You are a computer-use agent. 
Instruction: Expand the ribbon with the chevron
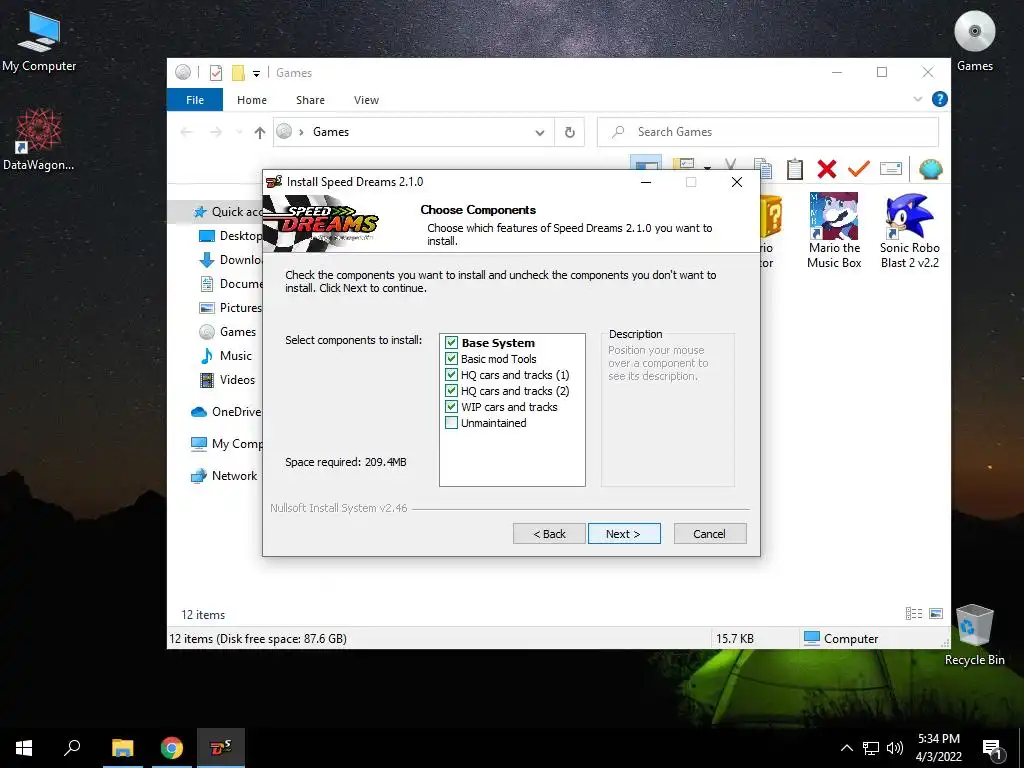(918, 99)
